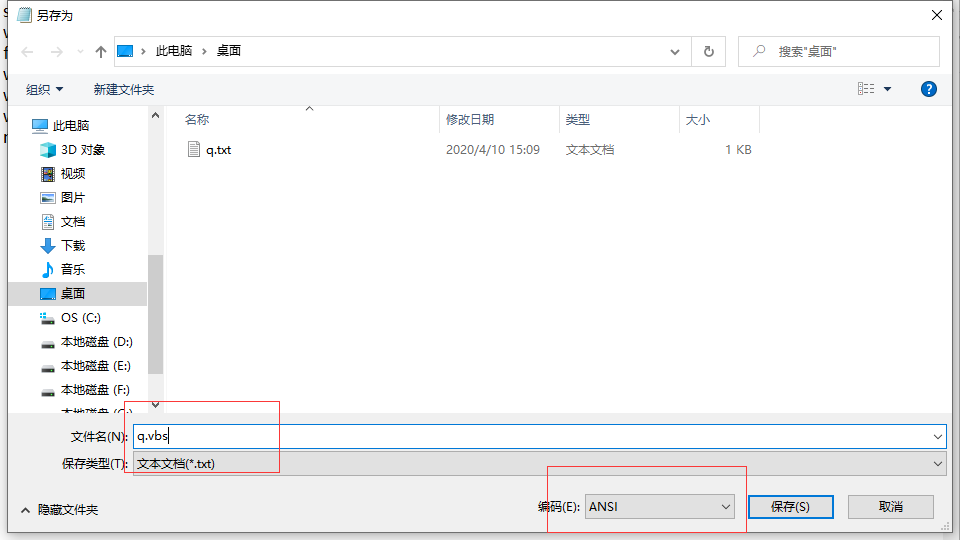960x540 pixels.
Task: Click 新建文件夹 button
Action: pyautogui.click(x=124, y=89)
